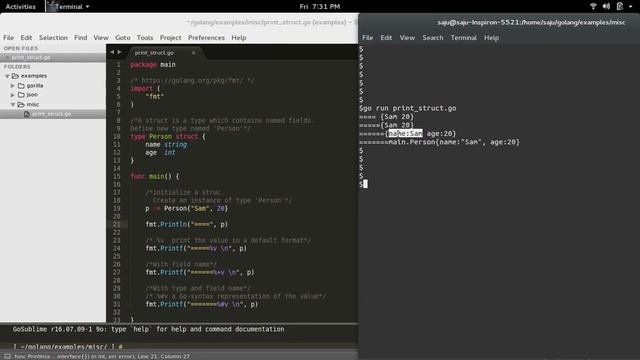Switch to the print_struct.go tab
The height and width of the screenshot is (360, 640).
point(154,53)
